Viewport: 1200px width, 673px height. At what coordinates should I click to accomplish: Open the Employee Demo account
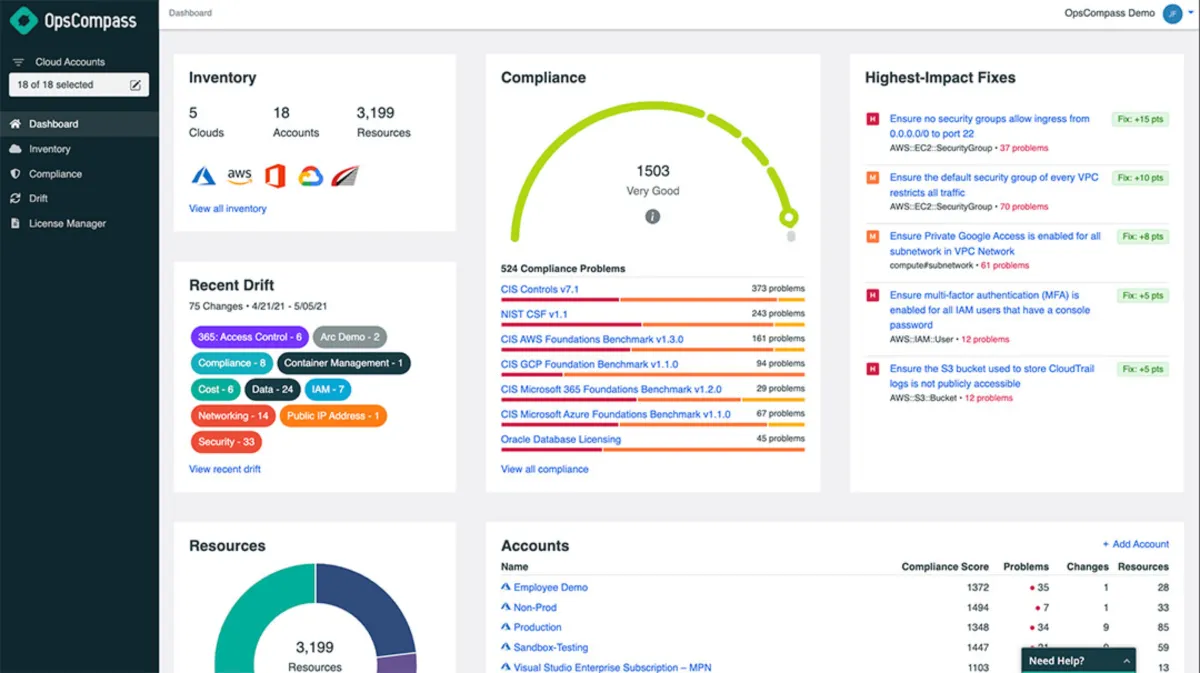[x=551, y=587]
